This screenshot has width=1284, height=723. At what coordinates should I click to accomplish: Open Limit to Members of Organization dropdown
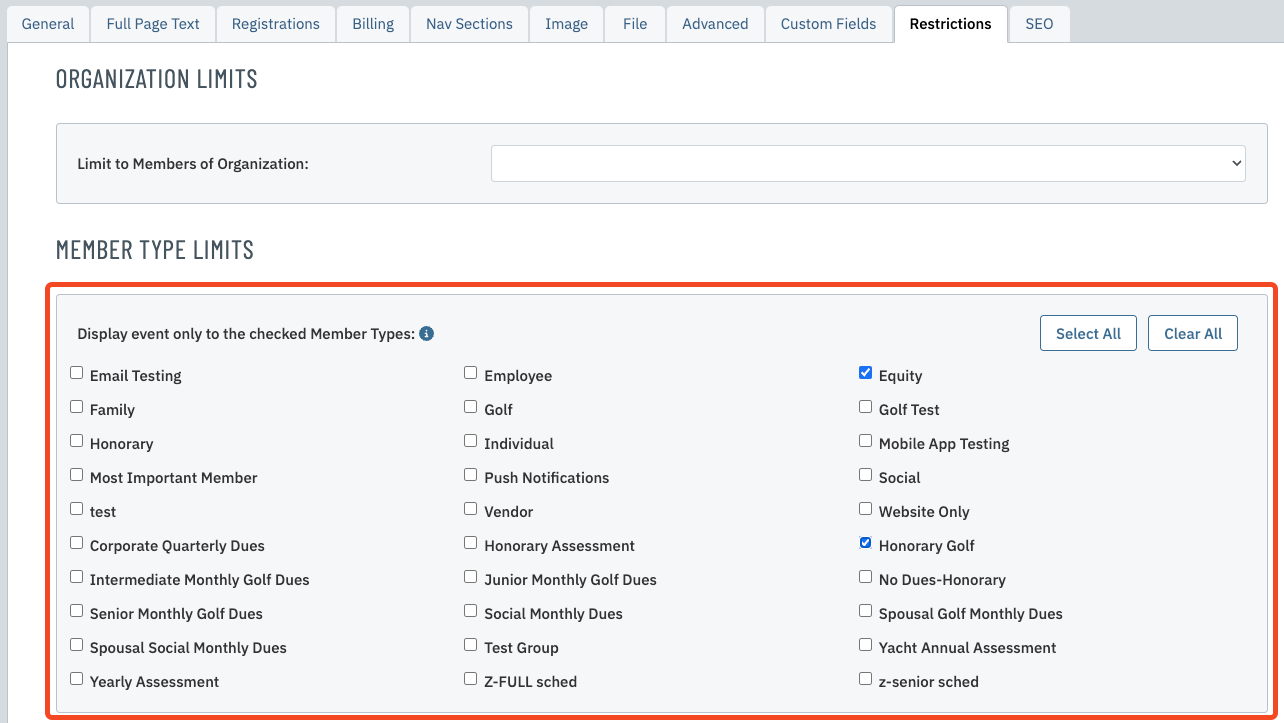pos(868,163)
